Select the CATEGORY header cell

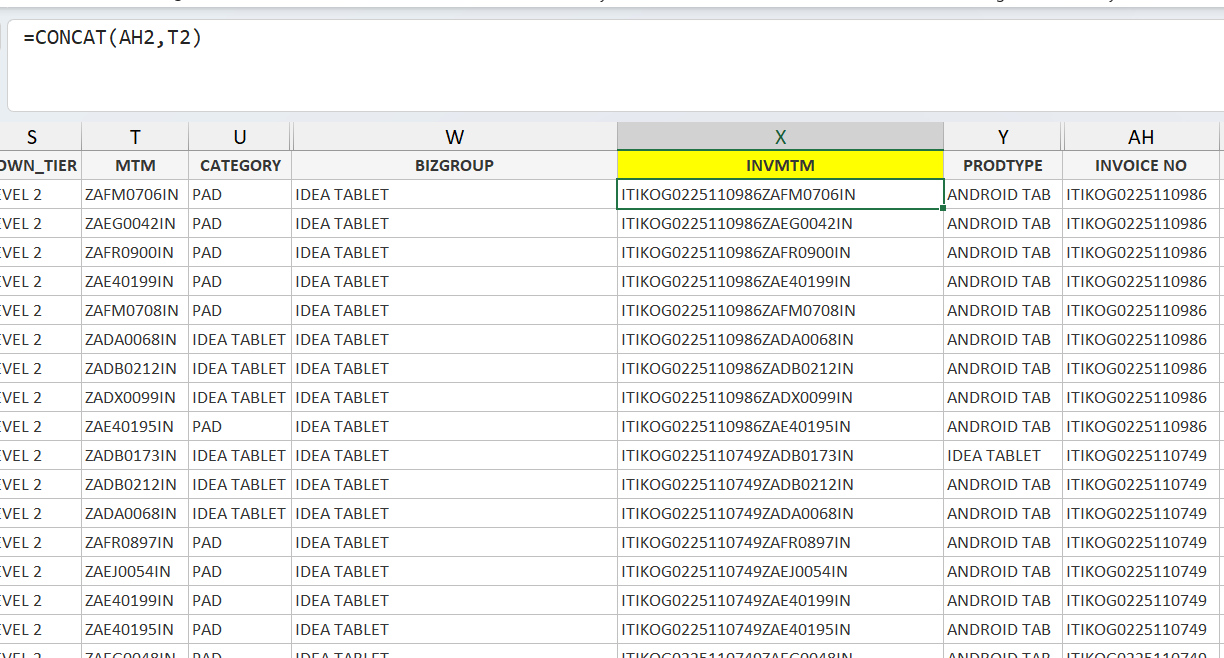pos(240,166)
